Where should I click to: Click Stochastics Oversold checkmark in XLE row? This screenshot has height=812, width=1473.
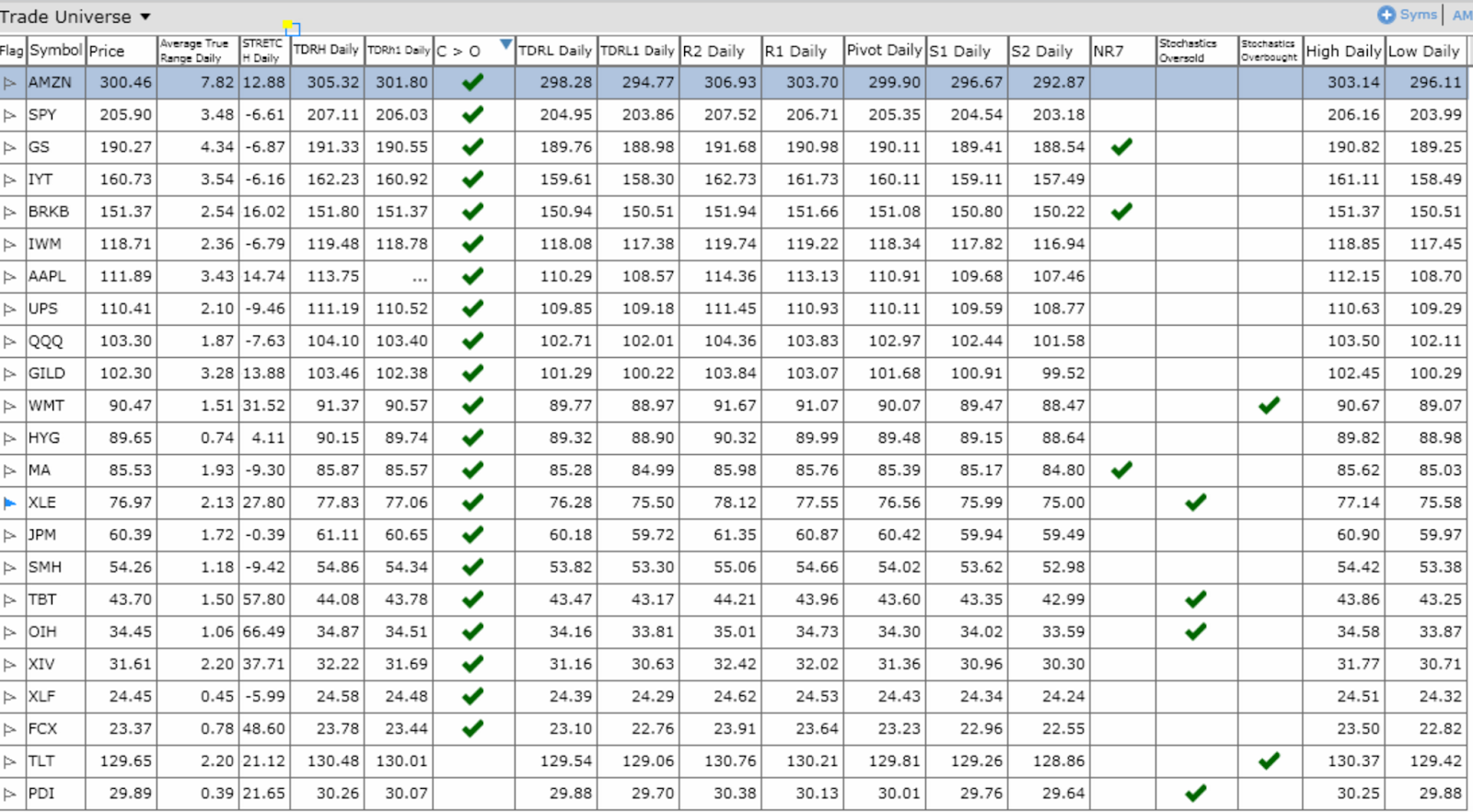click(x=1196, y=503)
